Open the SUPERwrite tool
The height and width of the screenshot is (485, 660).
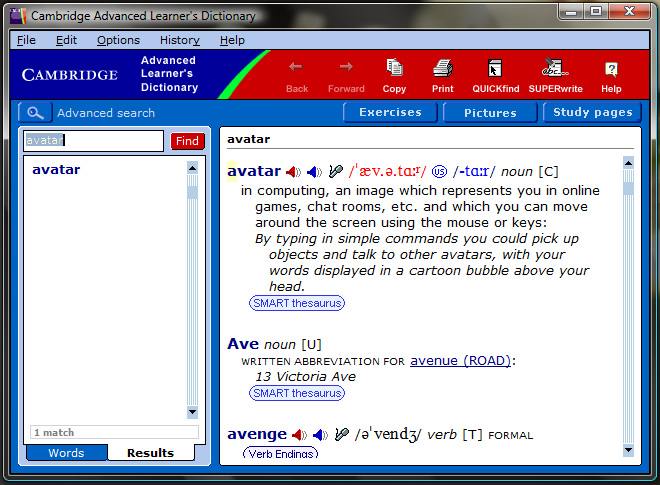coord(556,76)
